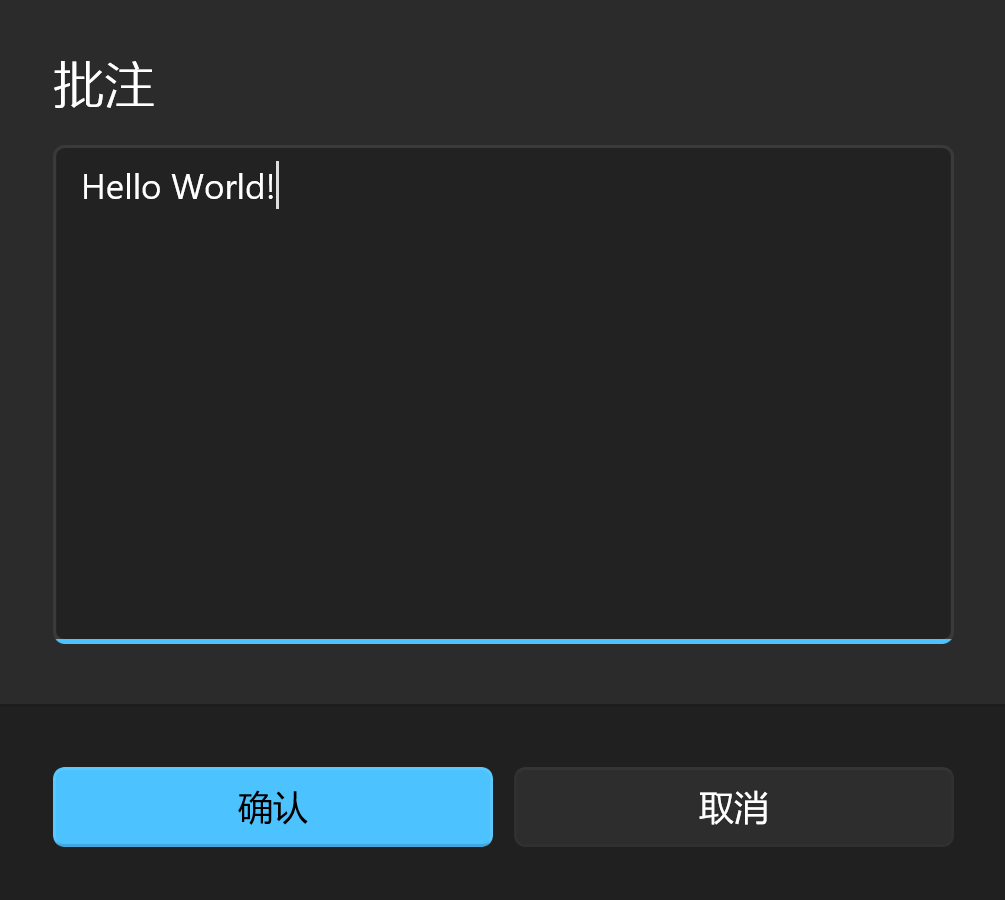Viewport: 1005px width, 900px height.
Task: Click the 取消 button
Action: (x=733, y=806)
